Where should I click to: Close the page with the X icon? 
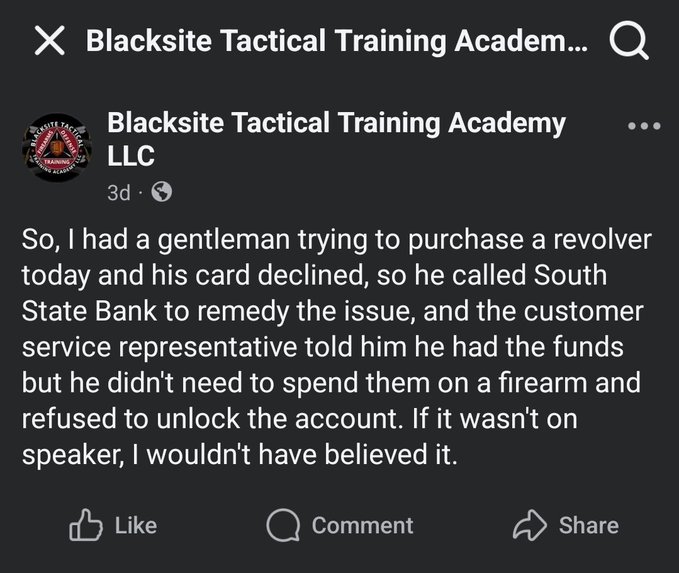(x=50, y=41)
